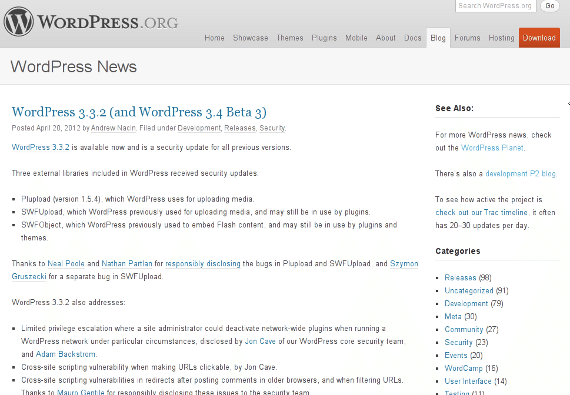Click the WORDPRESS.ORG wordmark text

(108, 22)
